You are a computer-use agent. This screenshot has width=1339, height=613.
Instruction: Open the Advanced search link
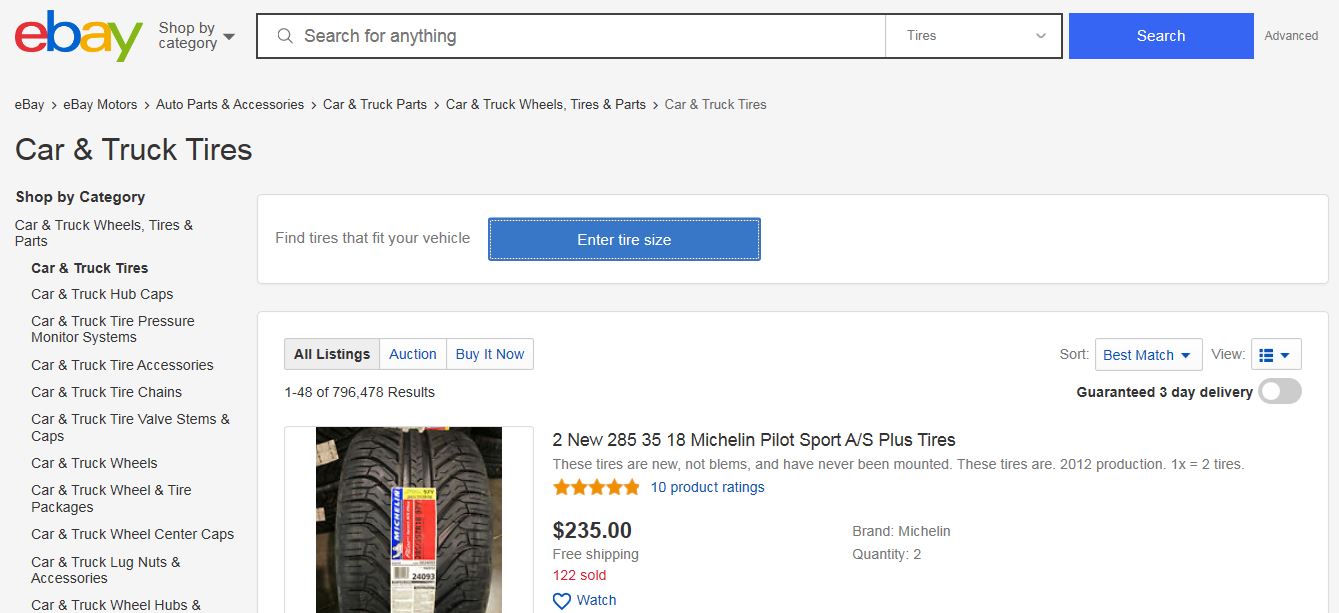[x=1291, y=36]
